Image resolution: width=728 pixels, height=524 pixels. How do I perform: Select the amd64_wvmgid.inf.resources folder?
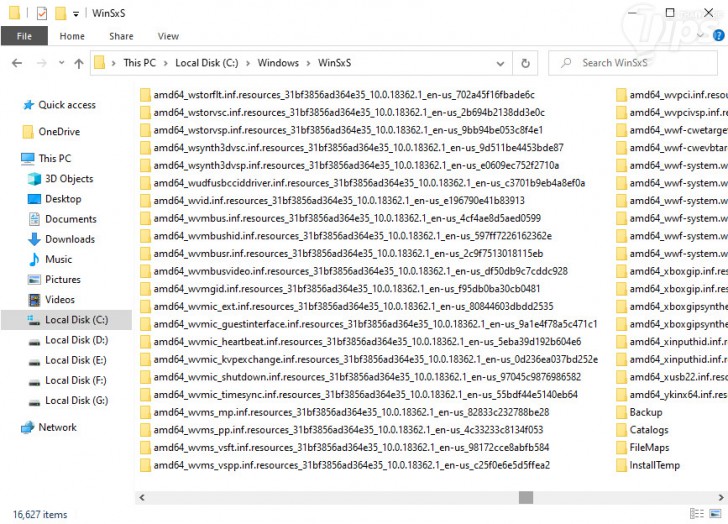coord(340,289)
